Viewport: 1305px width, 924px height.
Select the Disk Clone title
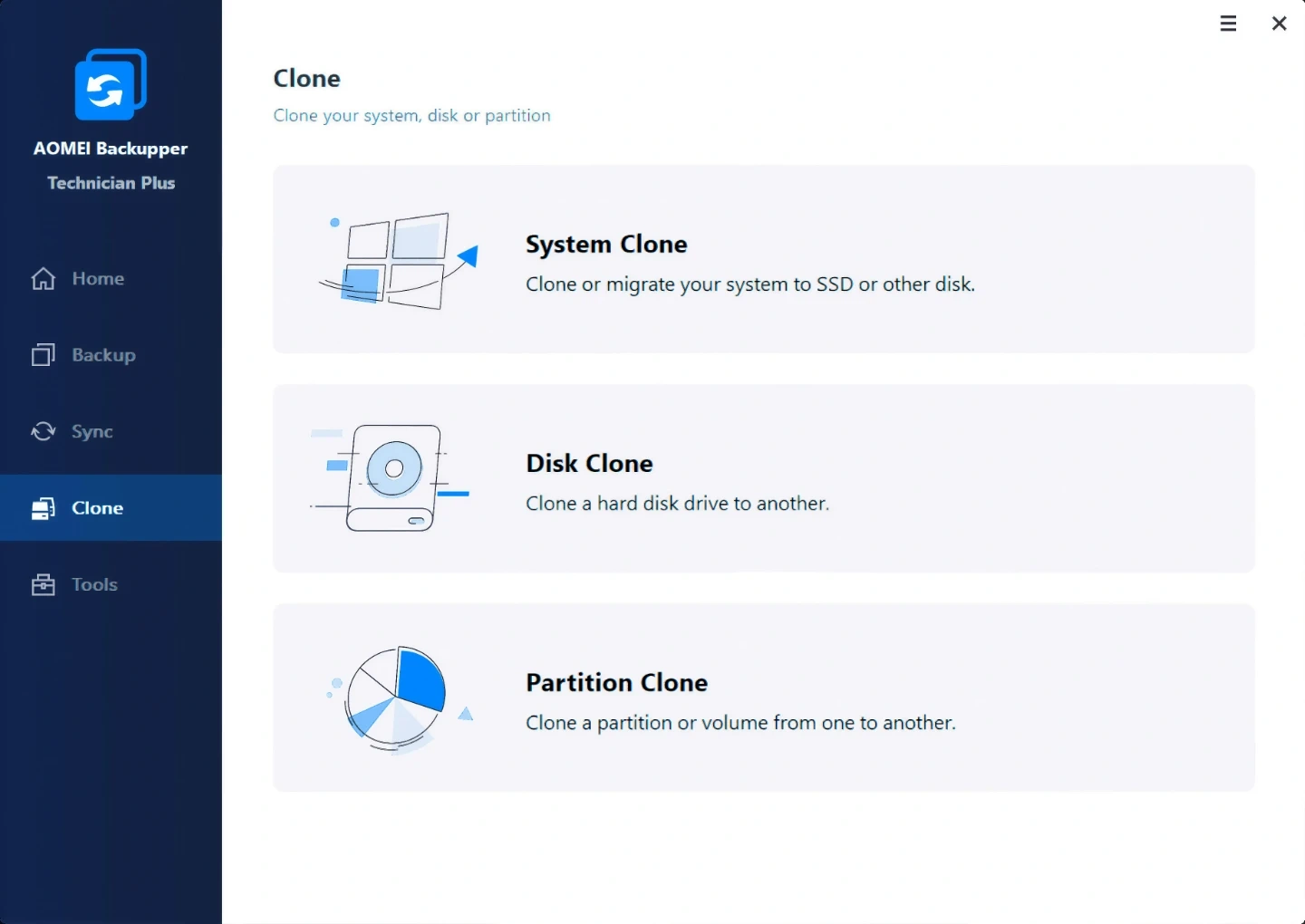589,464
